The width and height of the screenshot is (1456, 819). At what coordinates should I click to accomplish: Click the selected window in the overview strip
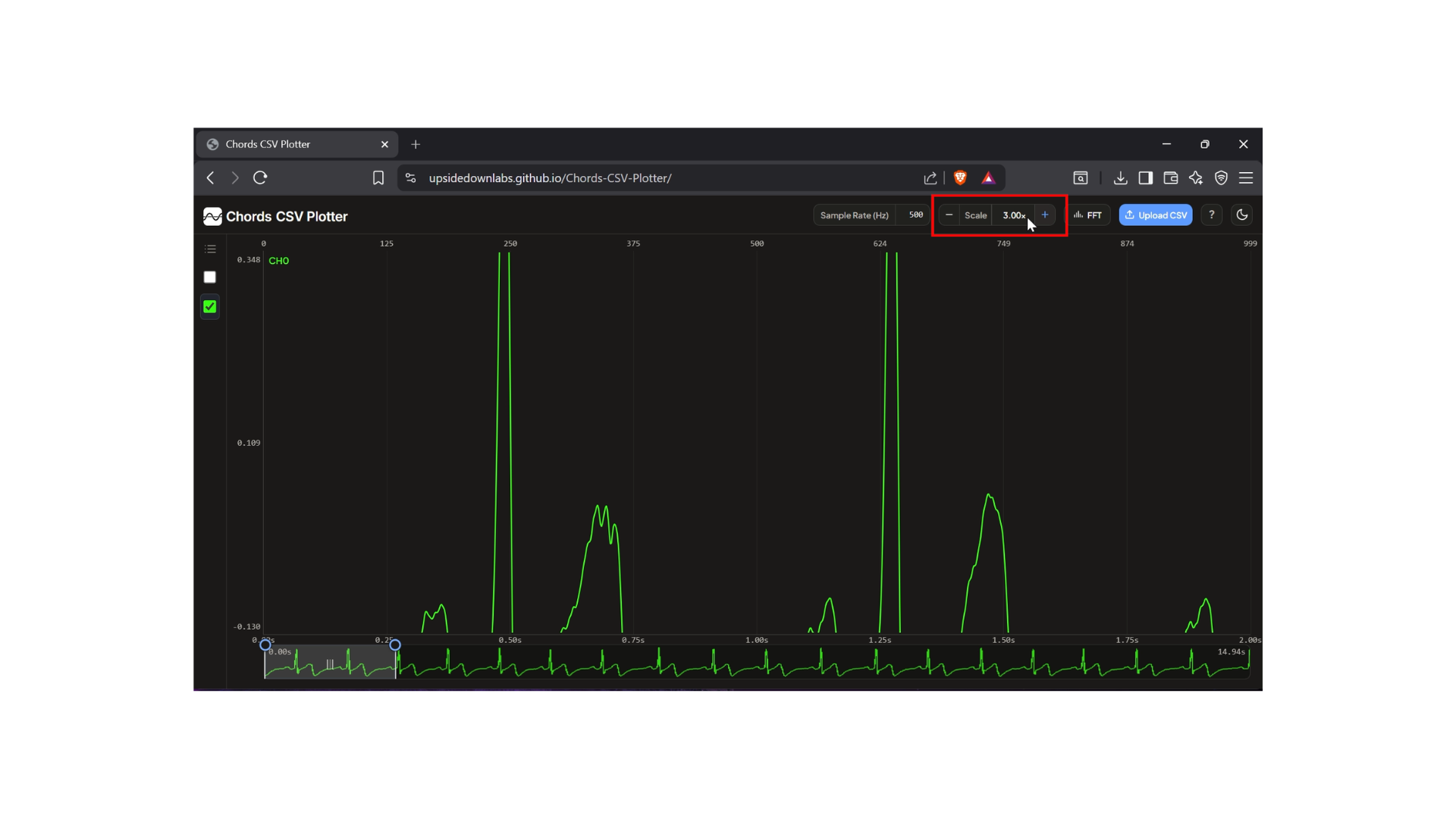330,664
